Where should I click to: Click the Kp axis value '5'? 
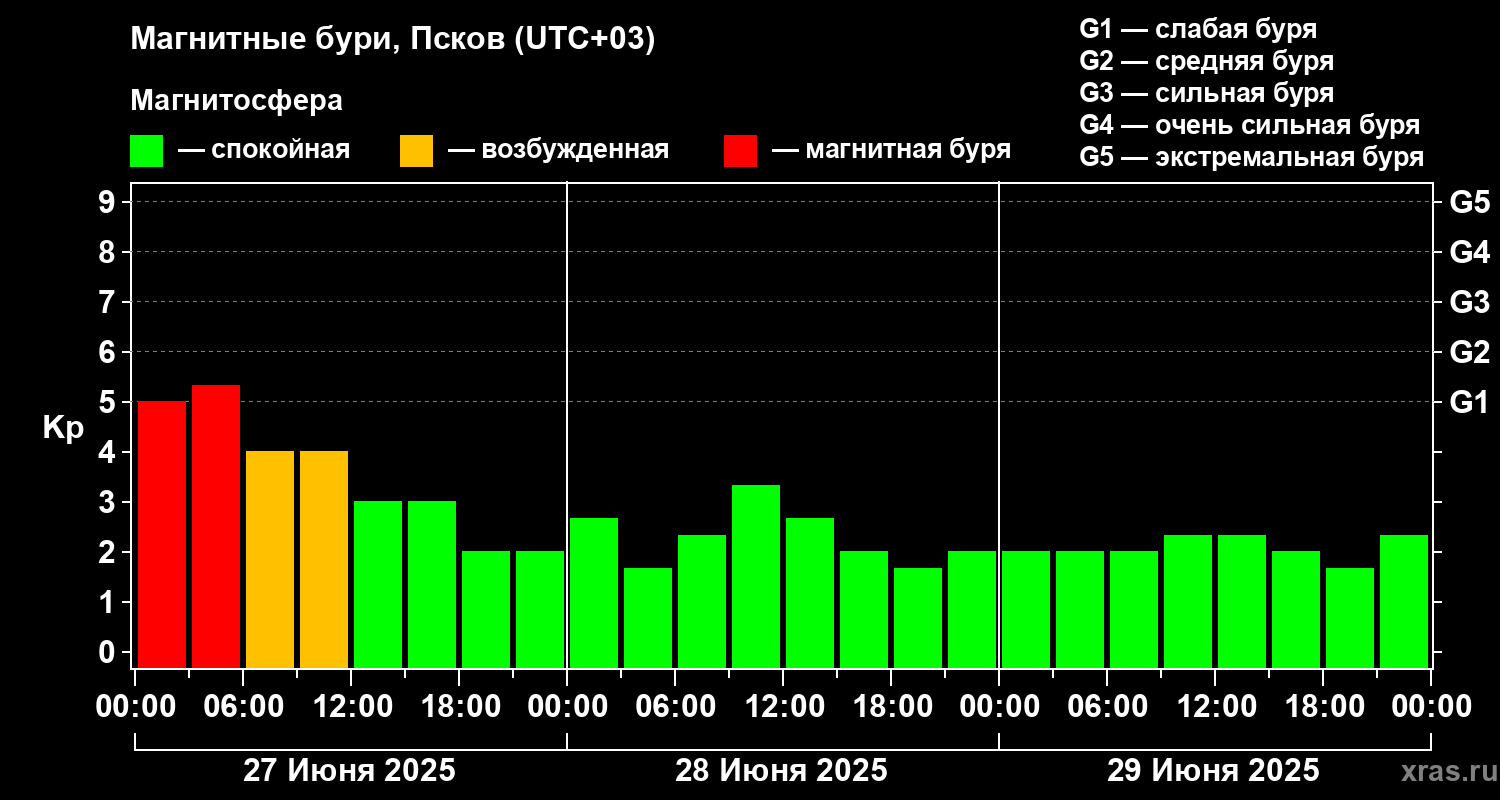point(109,402)
